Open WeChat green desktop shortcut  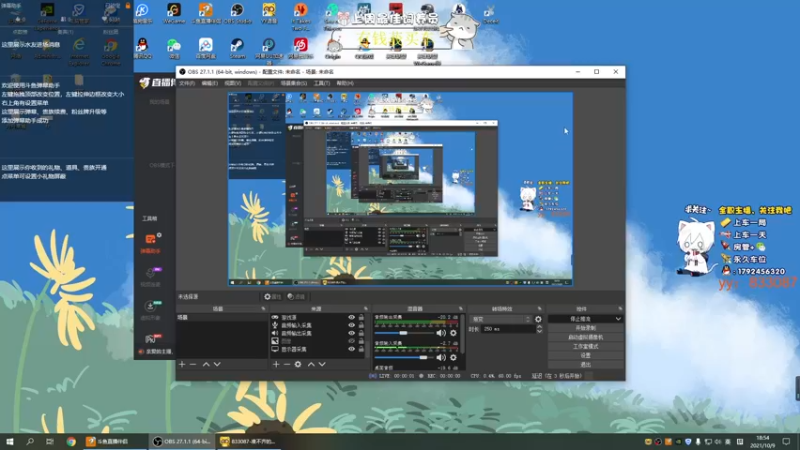coord(174,48)
